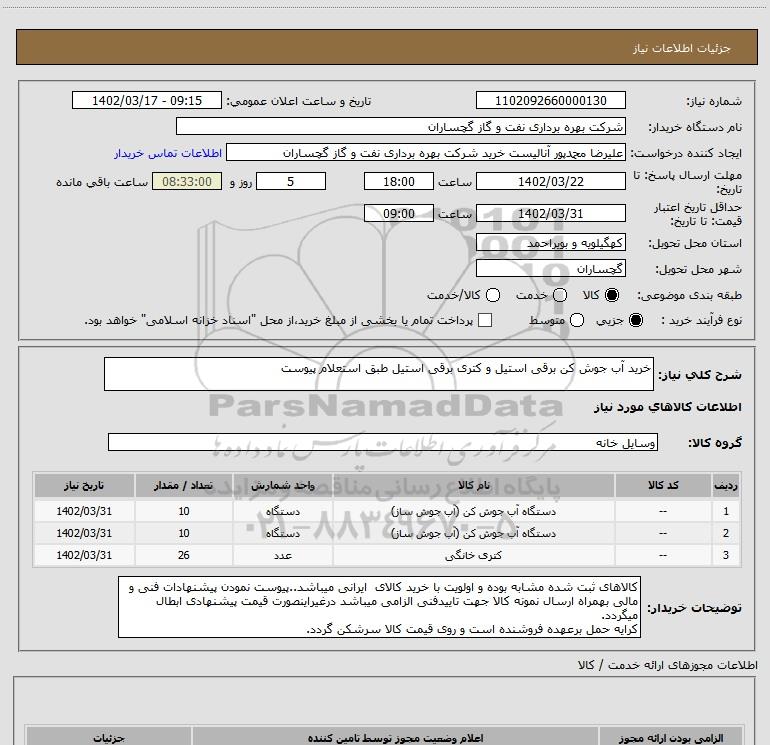Click the الزامی بودن ارائه مجوز column header
Viewport: 770px width, 745px height.
[671, 738]
